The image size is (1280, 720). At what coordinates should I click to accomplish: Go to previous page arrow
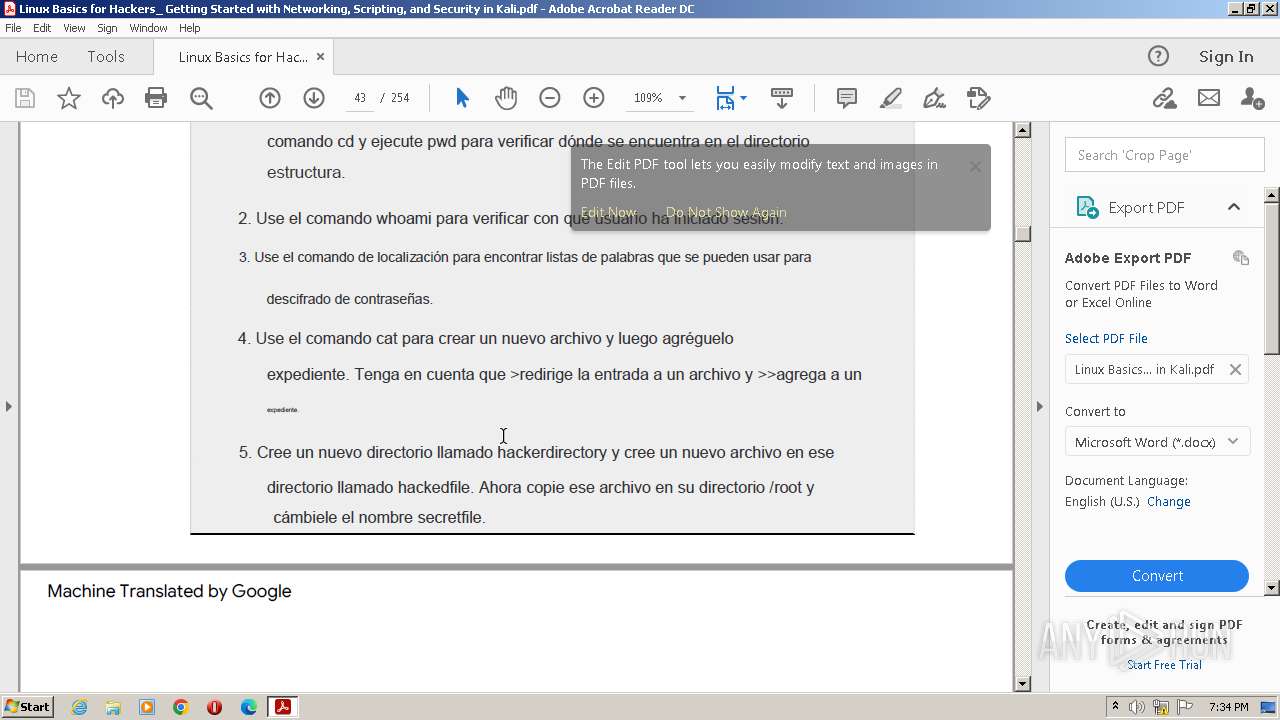point(270,98)
